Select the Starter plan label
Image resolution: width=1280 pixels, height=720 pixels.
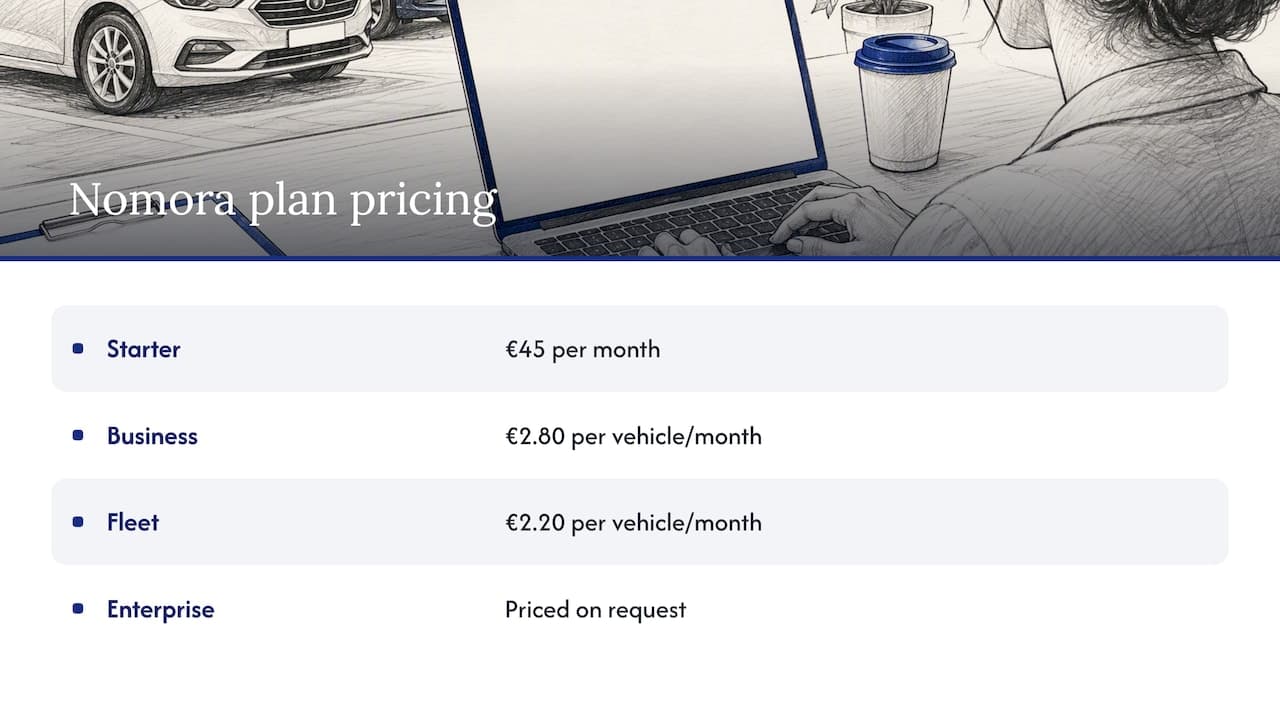pyautogui.click(x=144, y=349)
